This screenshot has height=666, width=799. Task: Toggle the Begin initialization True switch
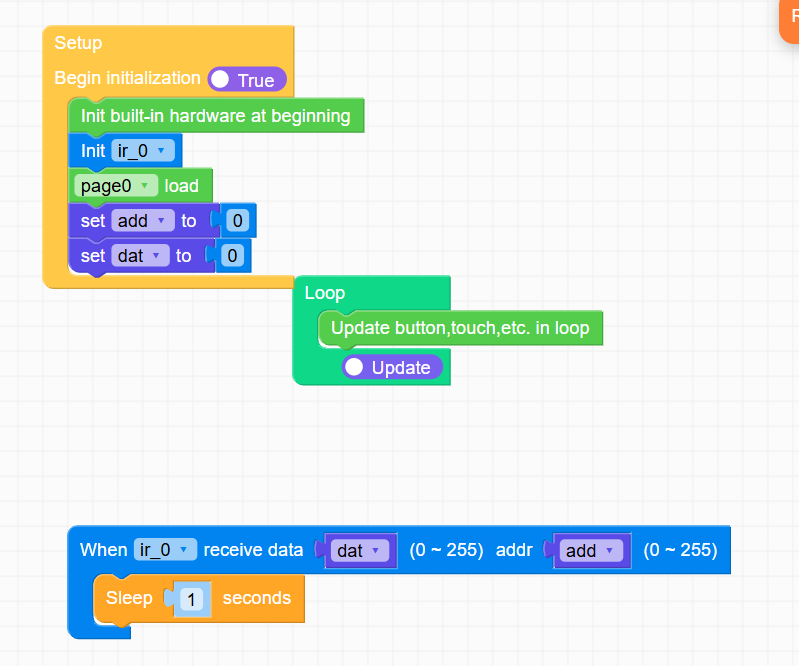tap(246, 80)
